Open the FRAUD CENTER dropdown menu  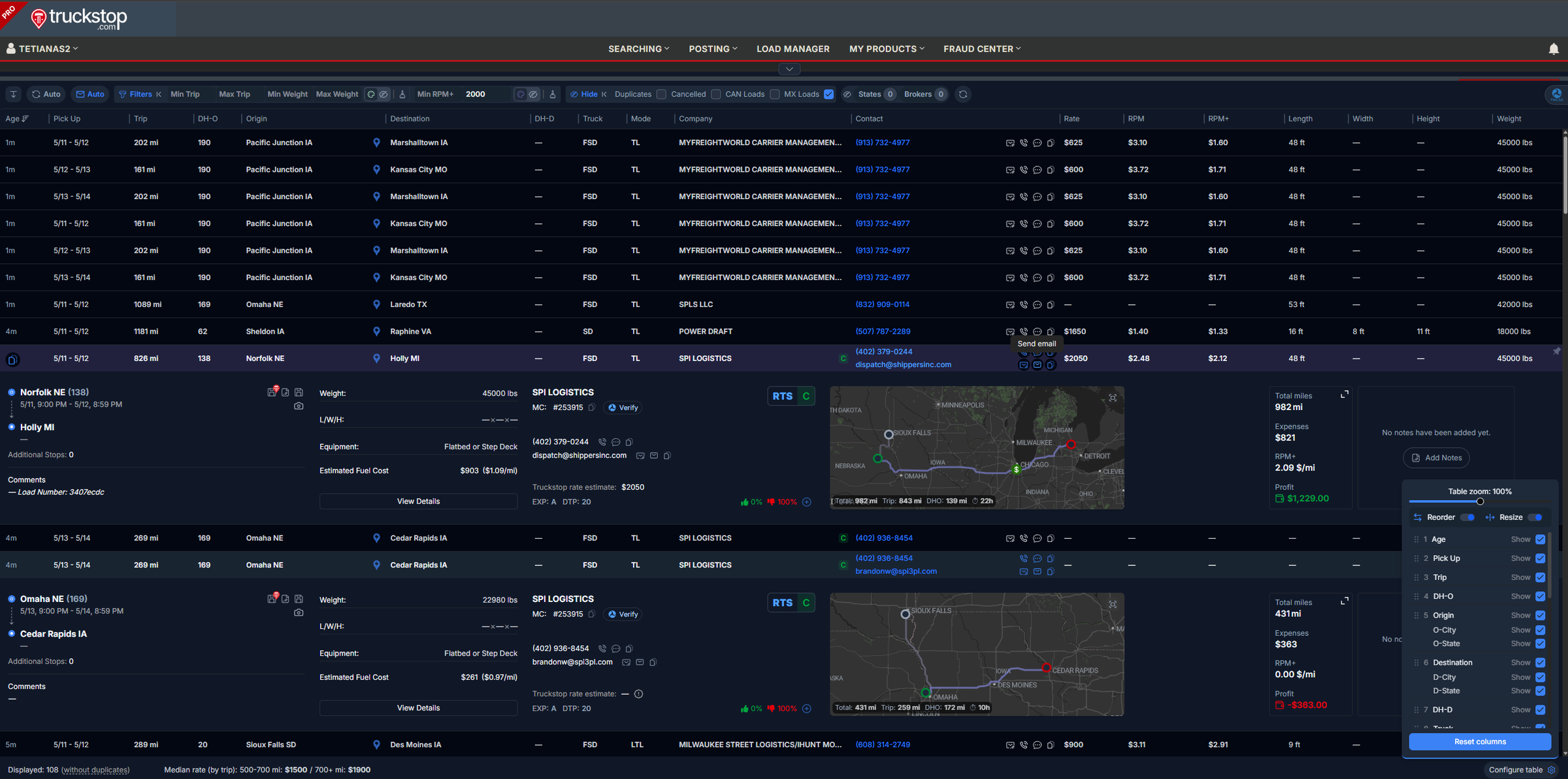pyautogui.click(x=982, y=49)
